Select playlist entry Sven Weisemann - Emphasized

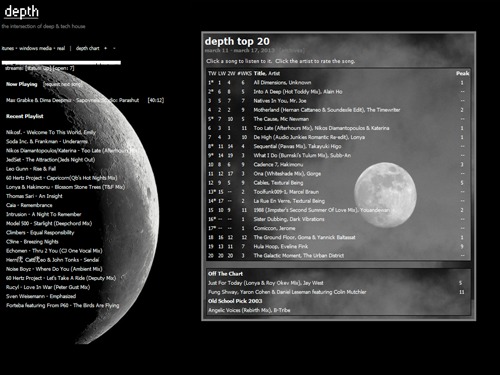tap(41, 296)
